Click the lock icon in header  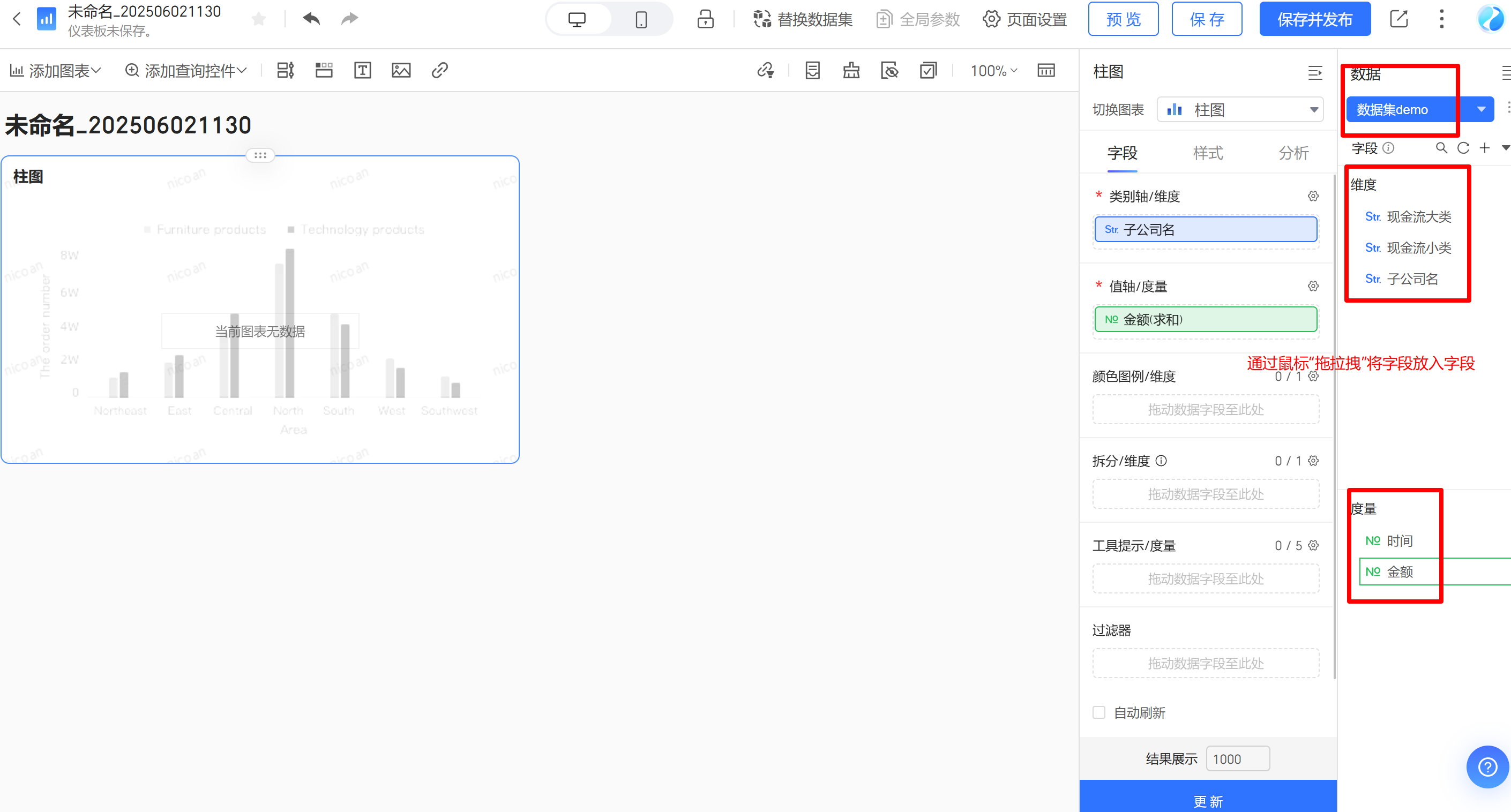click(705, 19)
